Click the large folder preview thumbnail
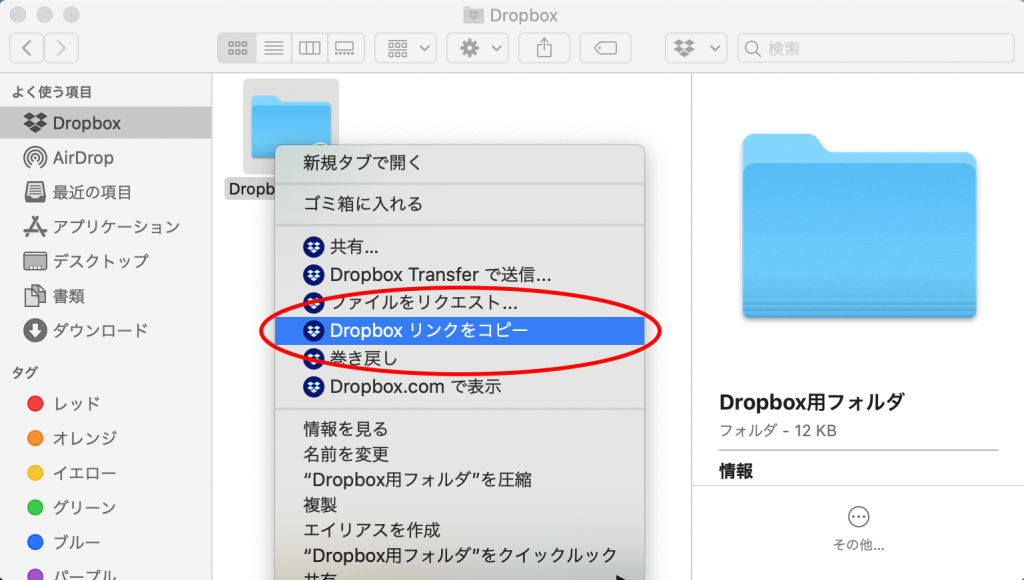This screenshot has height=580, width=1024. click(859, 226)
